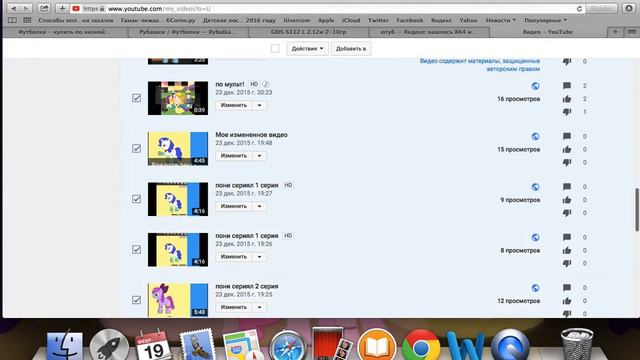Show the bookmarks book icon
This screenshot has width=640, height=360.
point(12,20)
